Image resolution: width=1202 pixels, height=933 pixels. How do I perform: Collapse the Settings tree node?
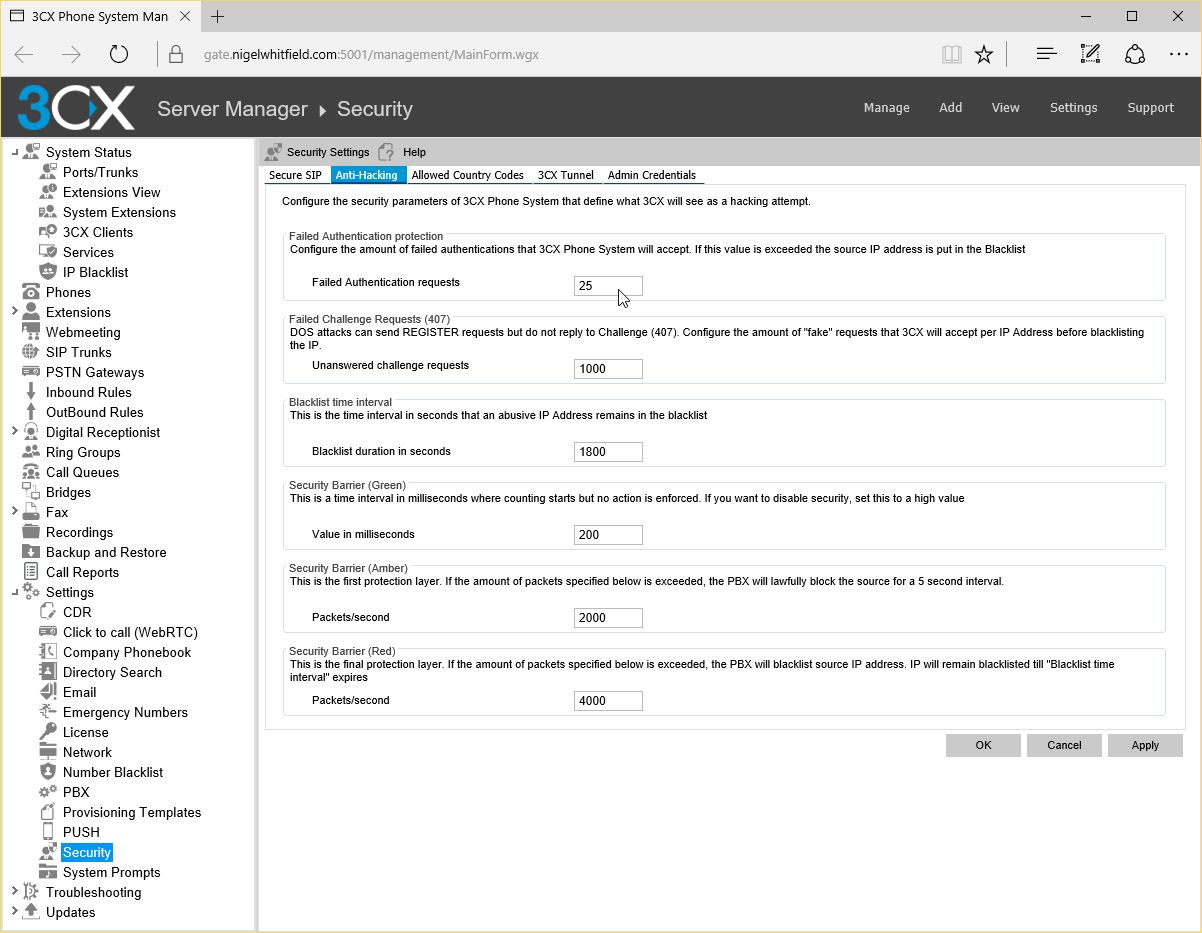(x=14, y=592)
